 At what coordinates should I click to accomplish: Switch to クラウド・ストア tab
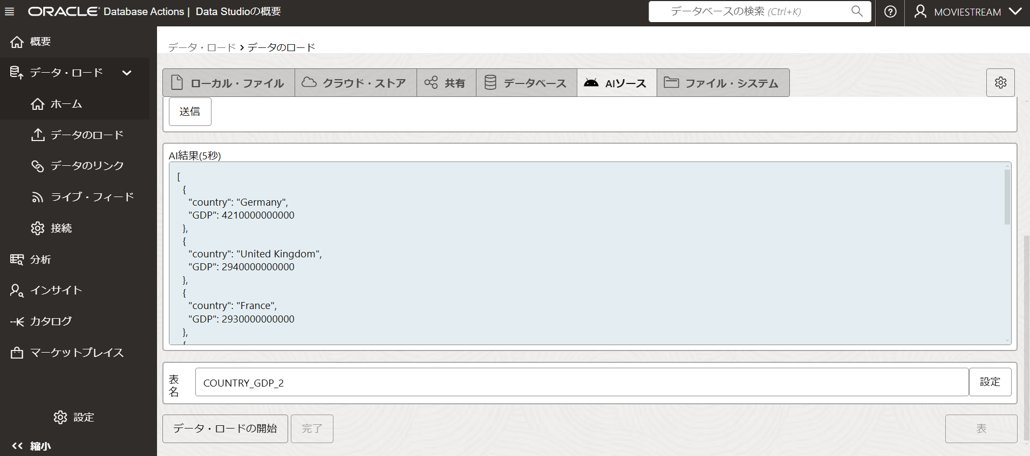(355, 83)
